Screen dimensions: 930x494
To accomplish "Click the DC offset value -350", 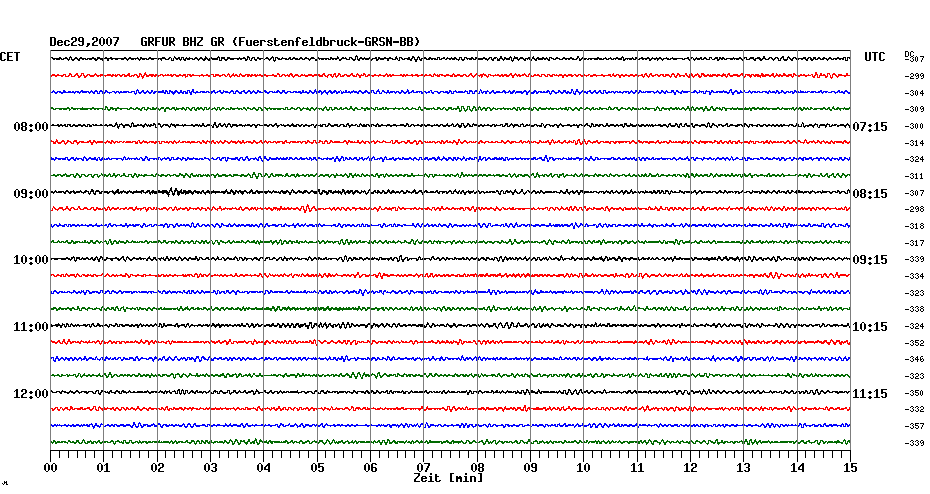I will [915, 393].
